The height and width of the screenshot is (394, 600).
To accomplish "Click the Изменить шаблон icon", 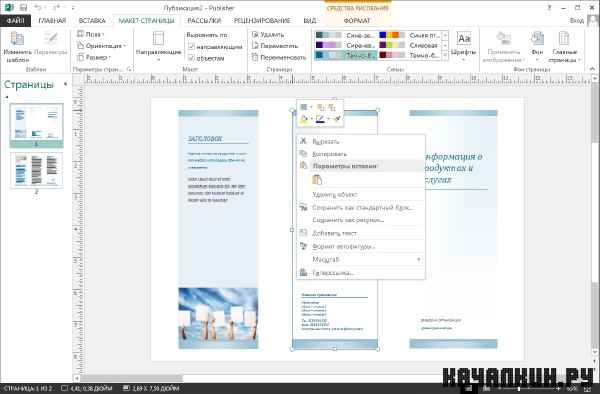I will 17,39.
